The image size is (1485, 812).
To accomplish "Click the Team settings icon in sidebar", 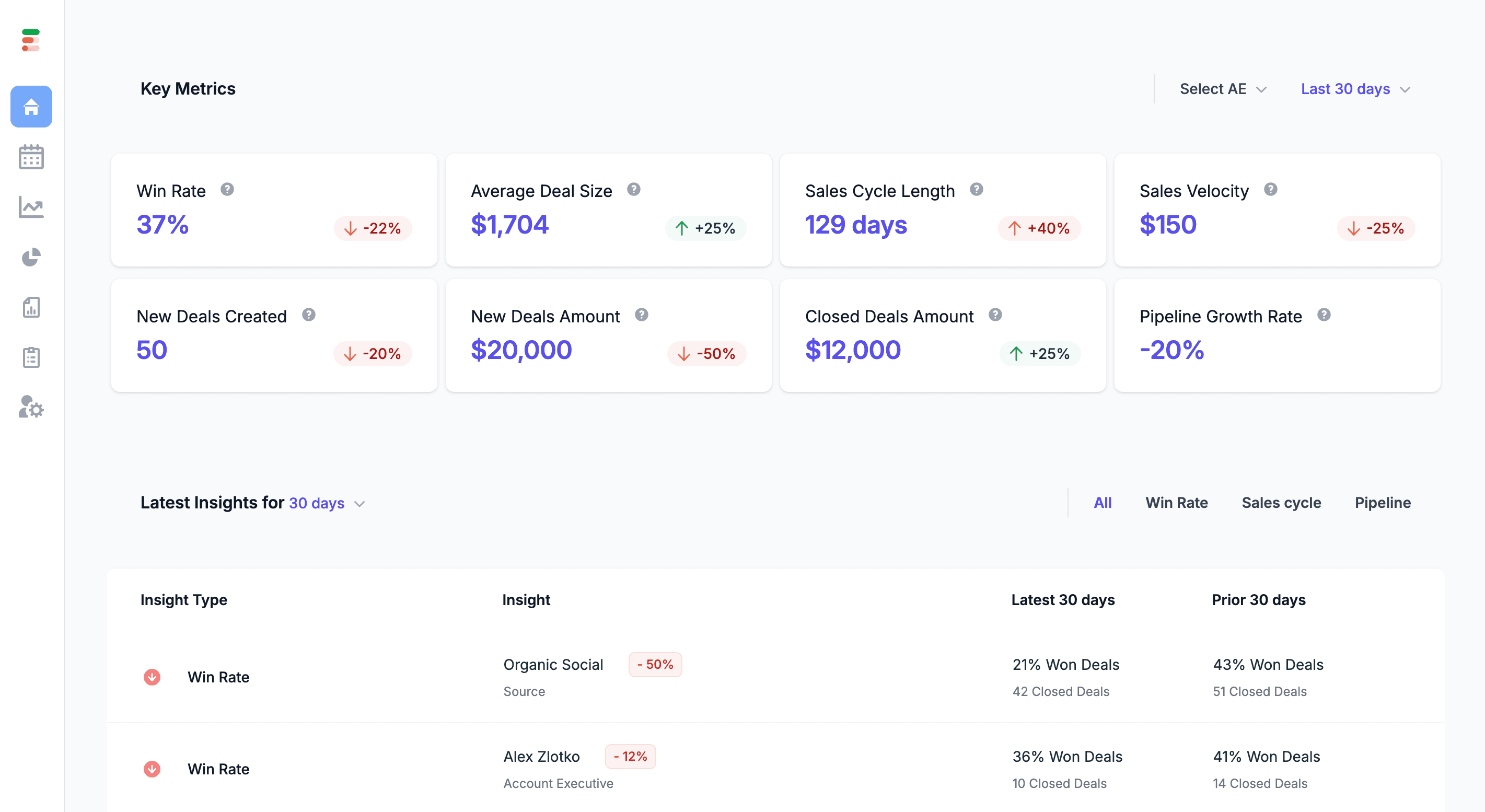I will [31, 407].
